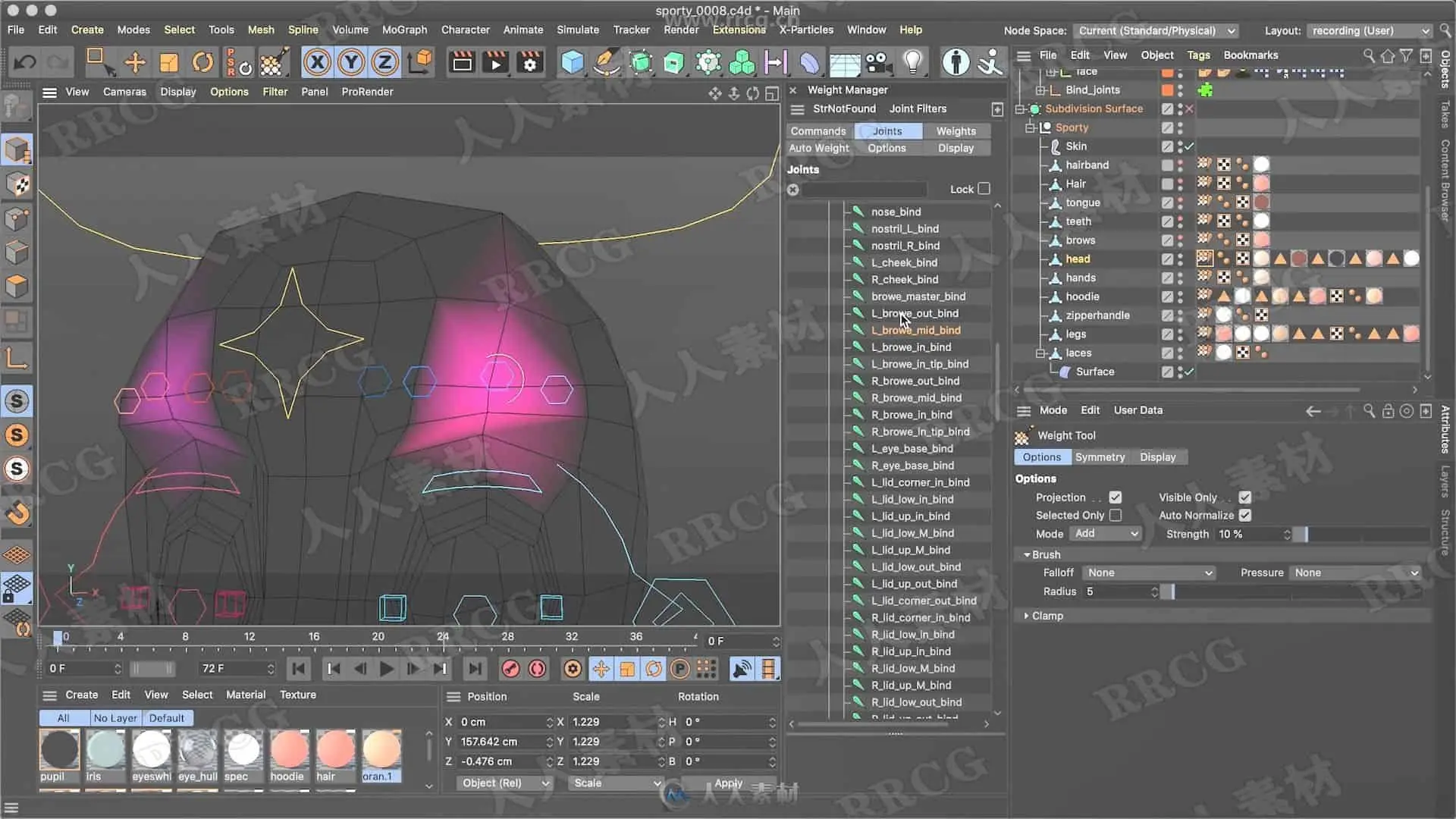Toggle the X axis lock icon
Viewport: 1456px width, 819px height.
point(317,62)
